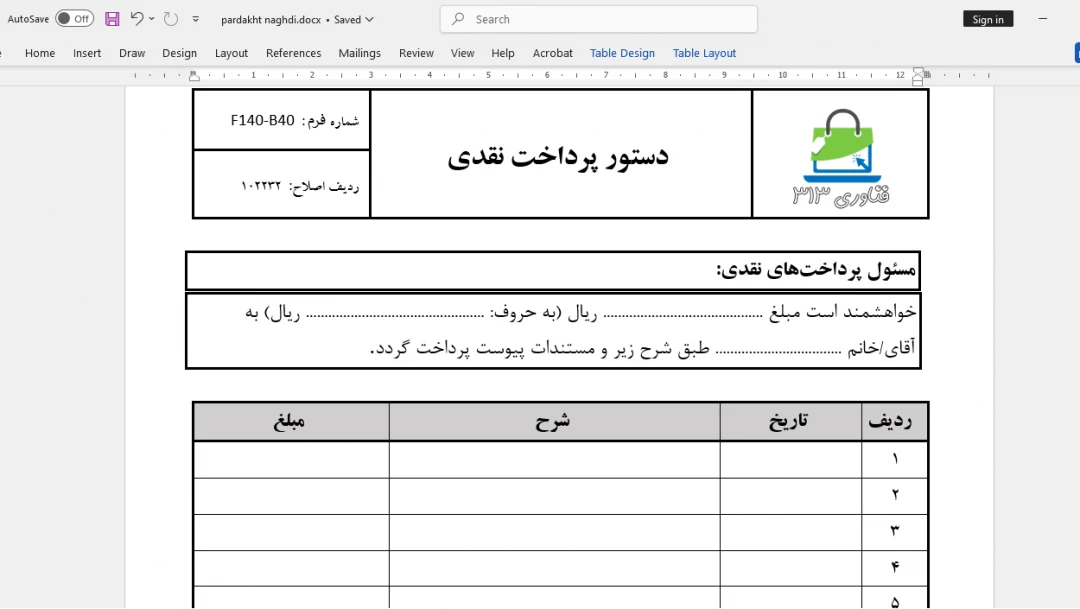Open the Insert ribbon tab
This screenshot has width=1080, height=609.
point(87,53)
